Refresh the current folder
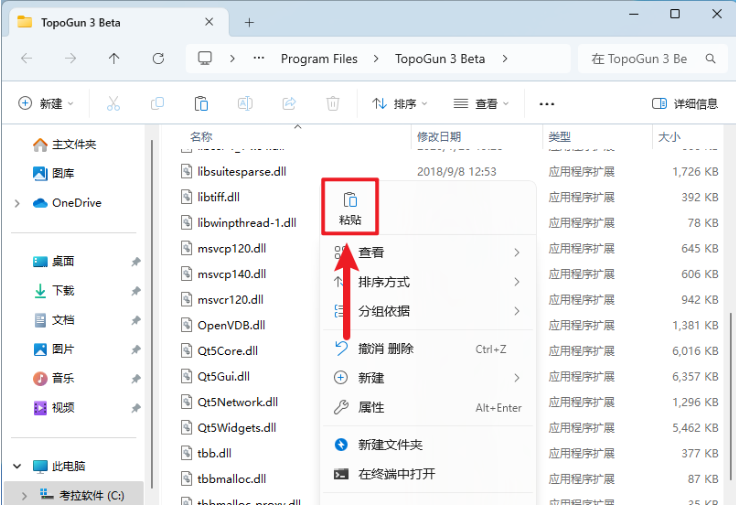 tap(158, 59)
